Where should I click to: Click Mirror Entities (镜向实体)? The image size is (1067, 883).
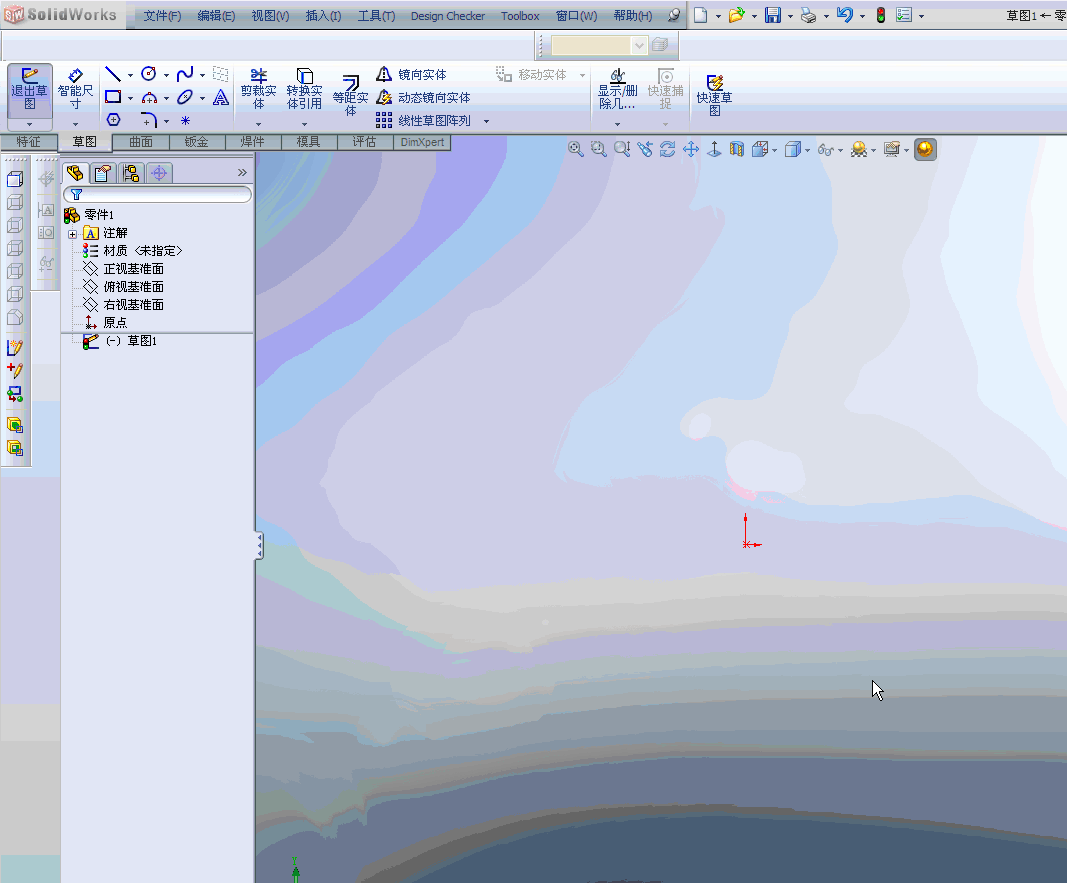tap(412, 74)
